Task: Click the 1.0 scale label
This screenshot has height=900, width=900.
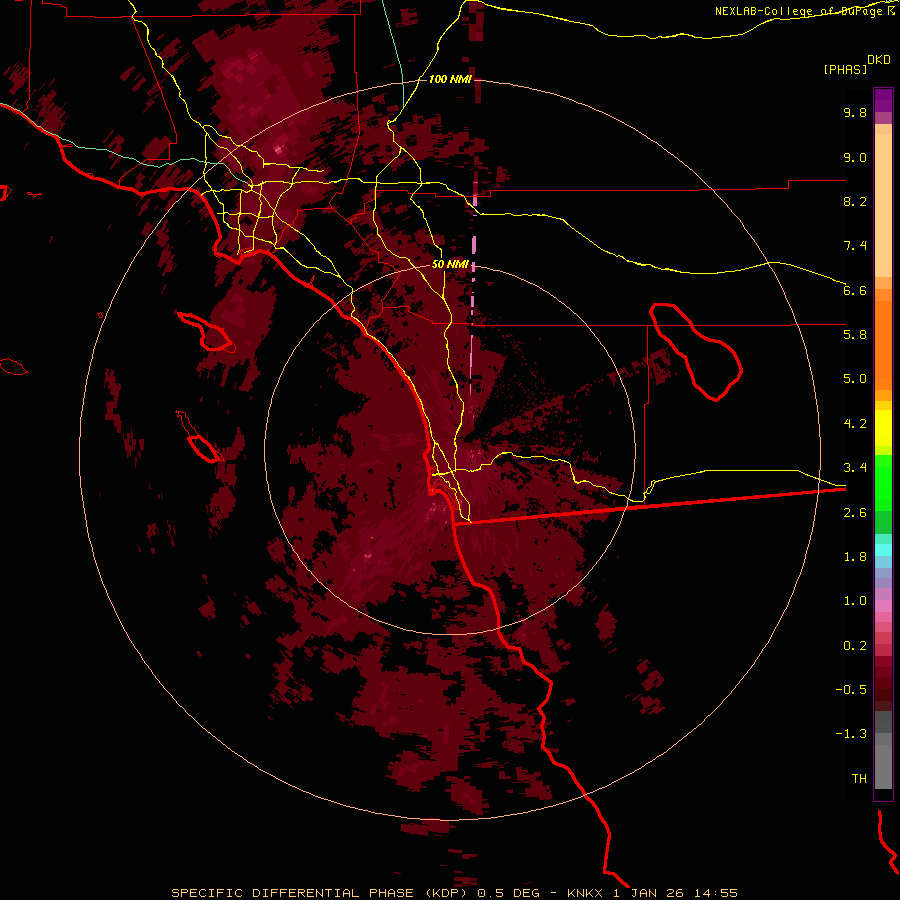Action: [x=855, y=601]
